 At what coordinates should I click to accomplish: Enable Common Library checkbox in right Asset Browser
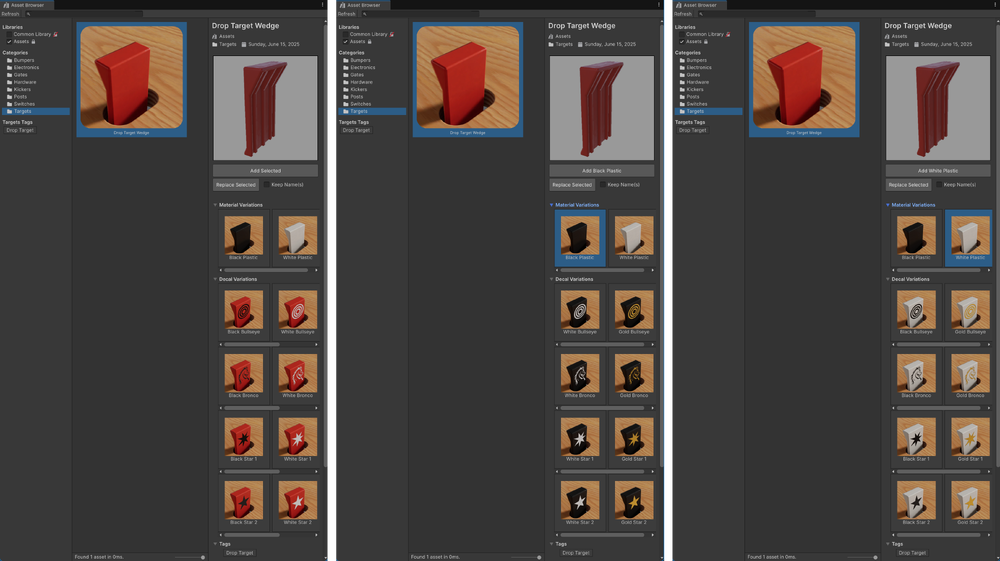pyautogui.click(x=682, y=34)
